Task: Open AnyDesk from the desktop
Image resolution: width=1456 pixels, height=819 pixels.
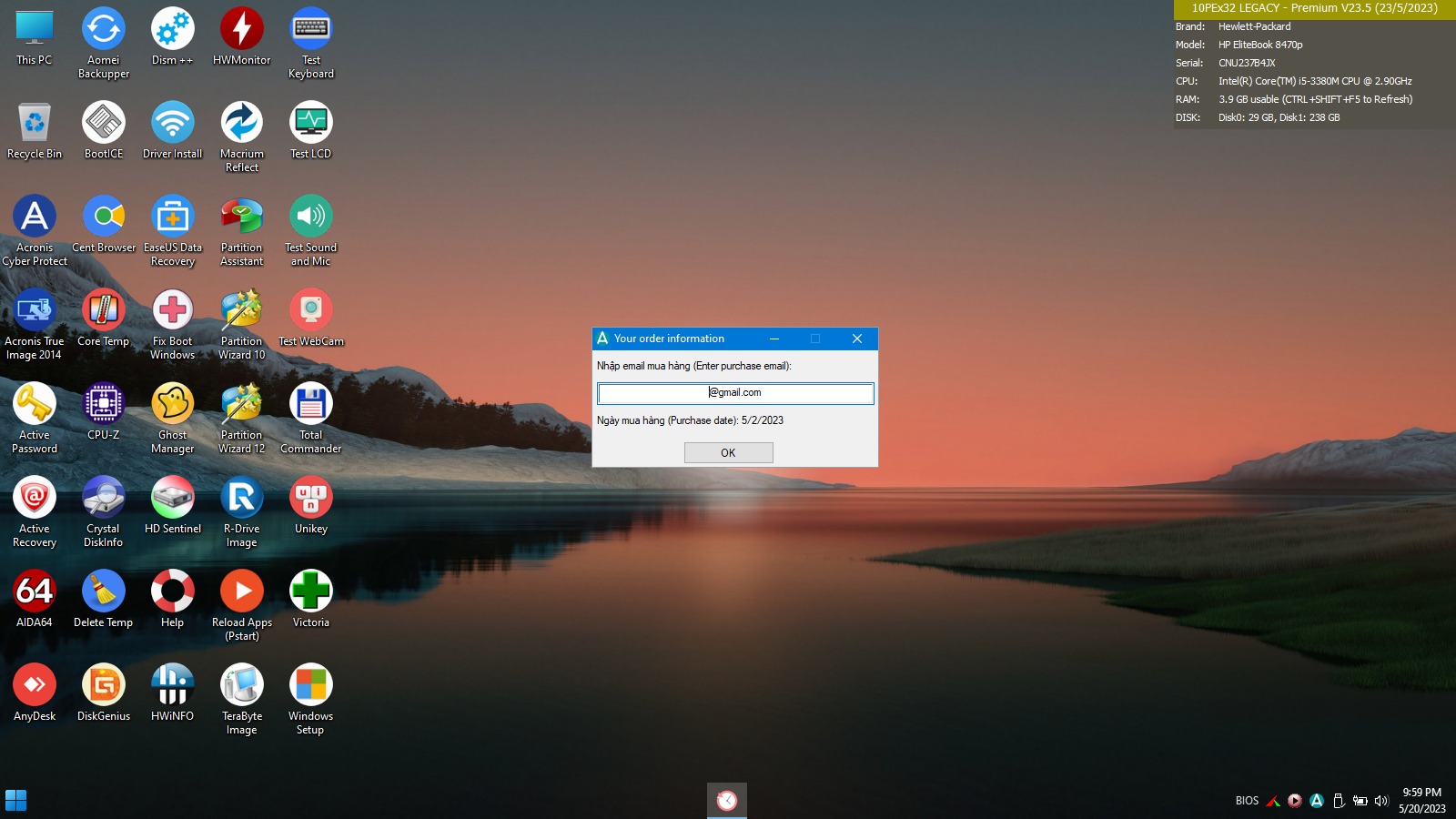Action: pos(35,686)
